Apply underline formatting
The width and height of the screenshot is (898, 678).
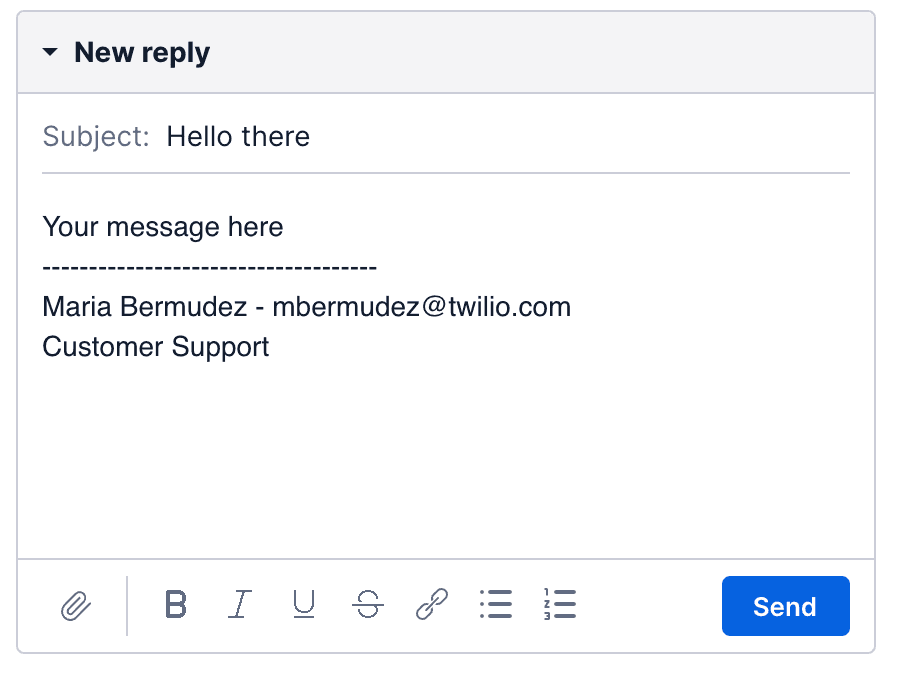[x=304, y=605]
